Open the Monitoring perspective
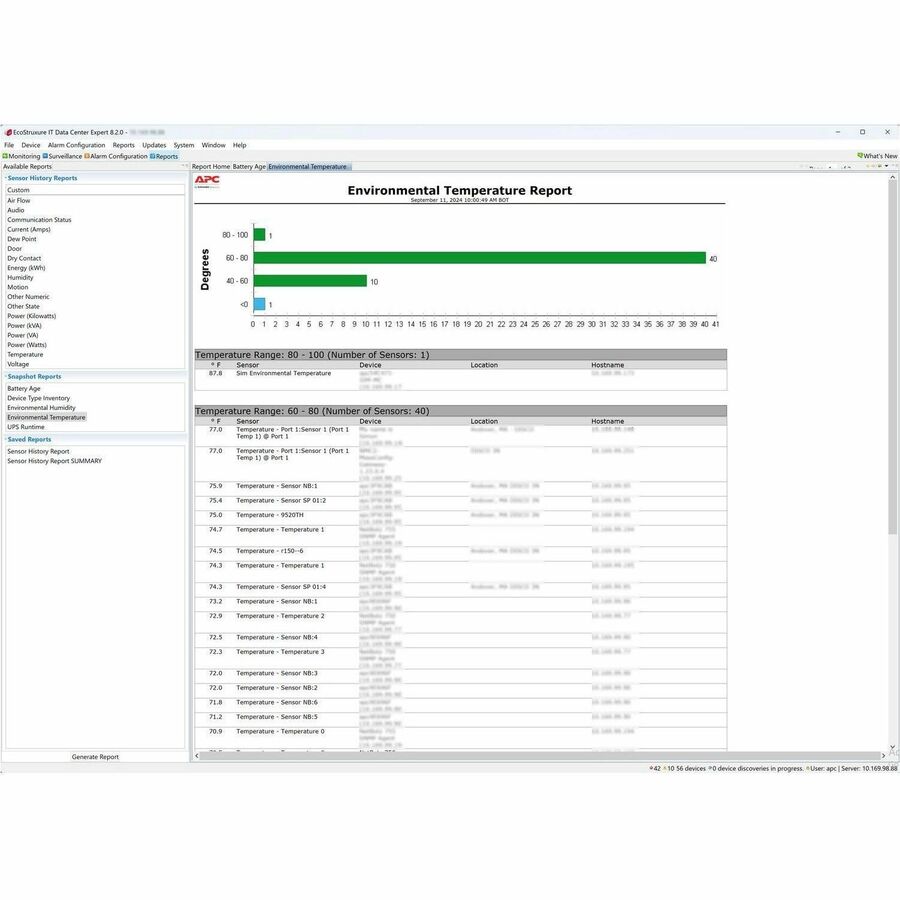 pyautogui.click(x=22, y=156)
